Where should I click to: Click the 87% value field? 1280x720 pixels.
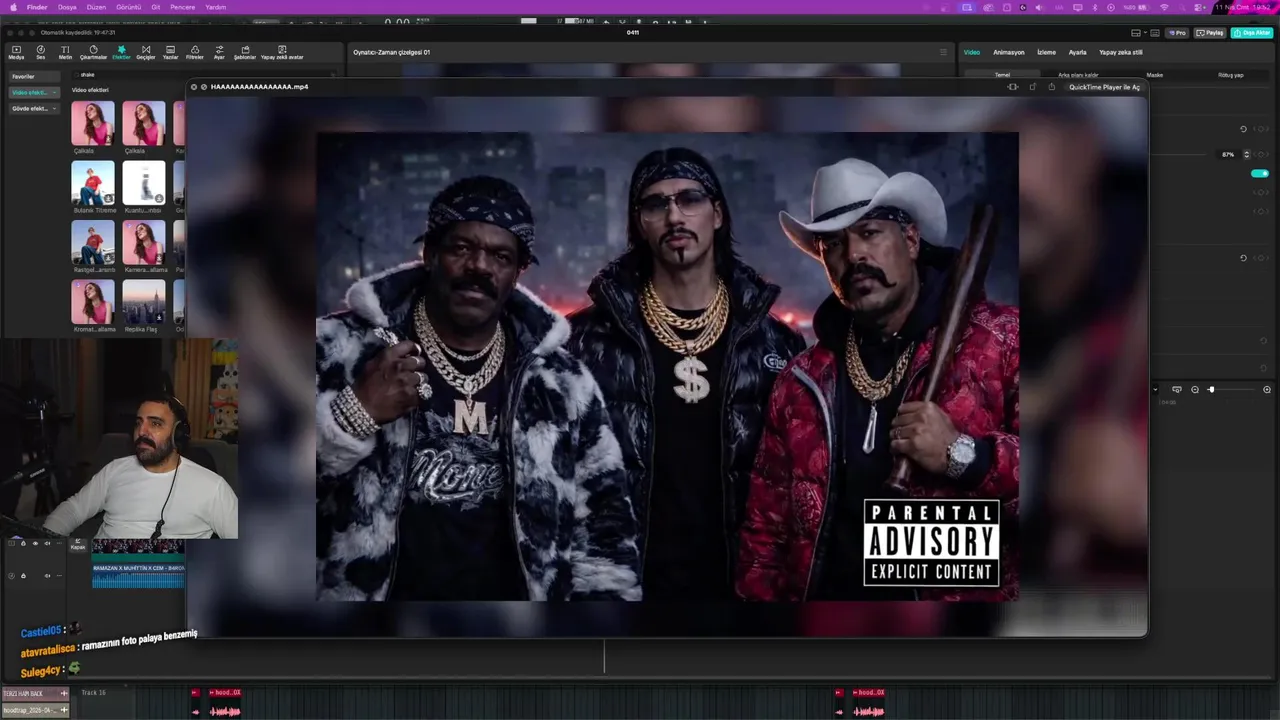coord(1228,155)
